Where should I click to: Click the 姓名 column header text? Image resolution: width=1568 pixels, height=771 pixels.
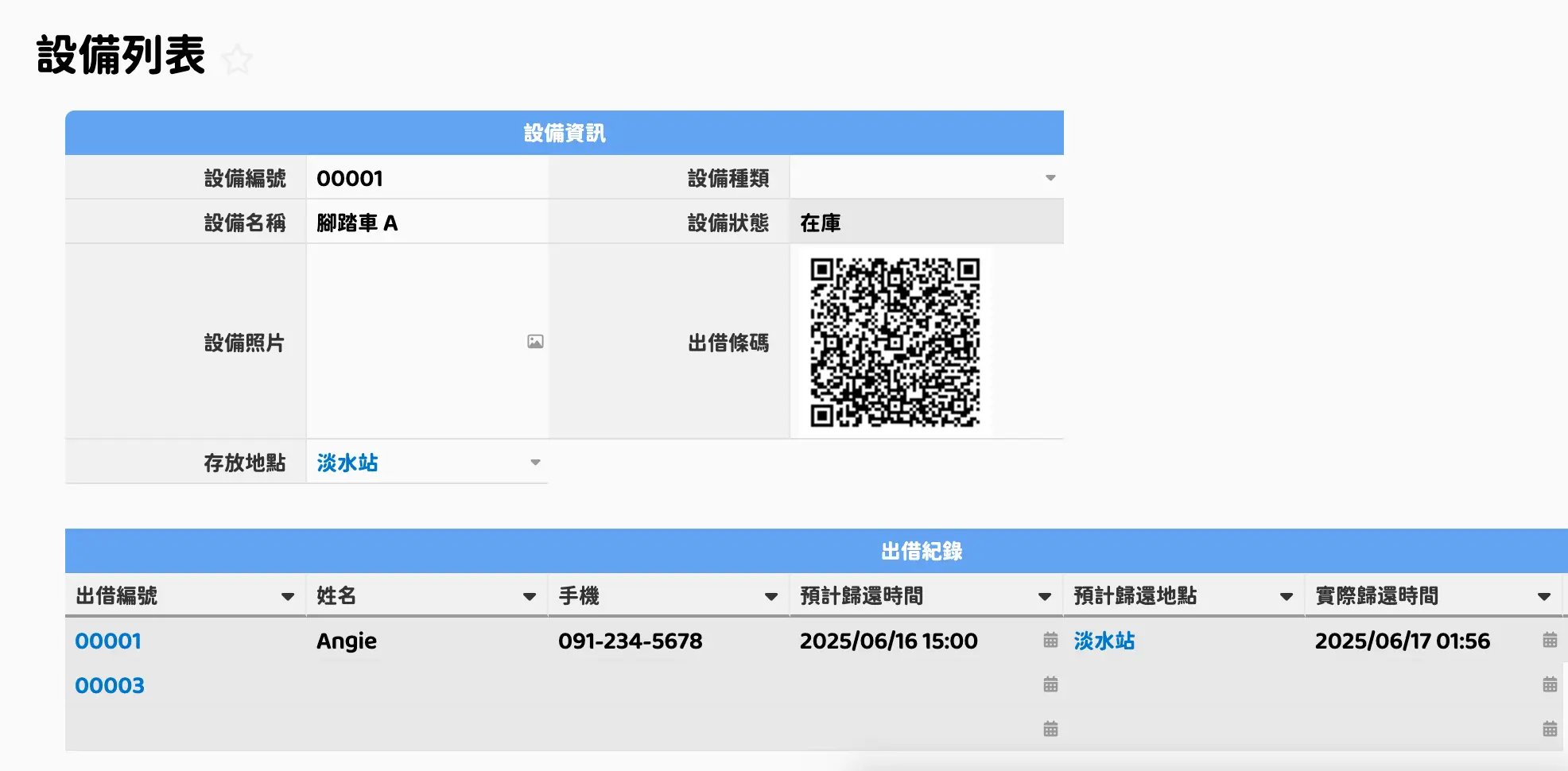[x=336, y=595]
